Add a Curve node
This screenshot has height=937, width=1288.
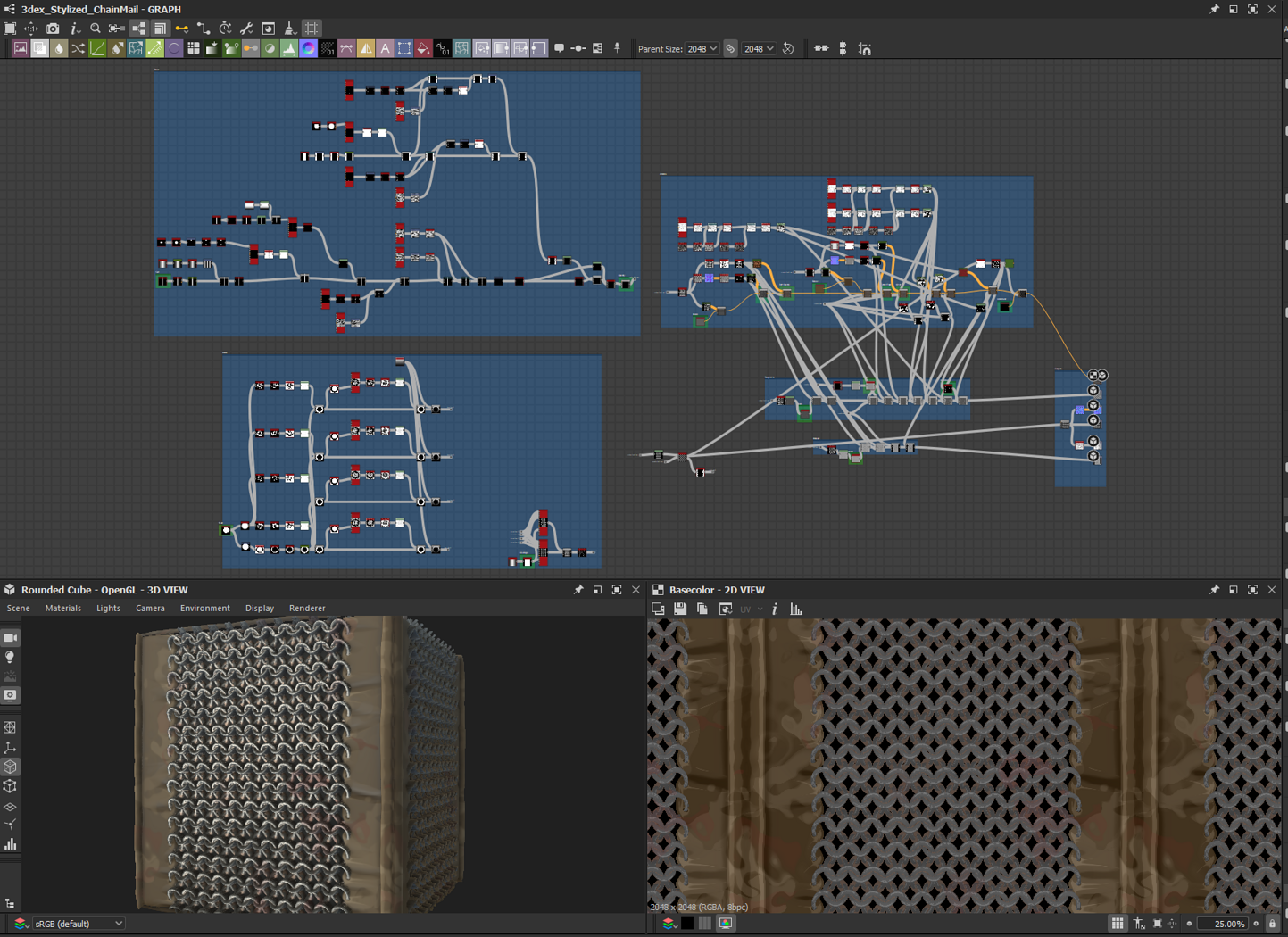pyautogui.click(x=97, y=49)
